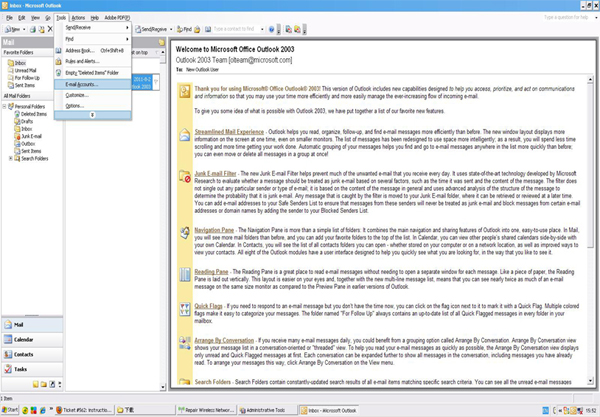Choose Customize in Tools menu
This screenshot has height=417, width=600.
(93, 95)
